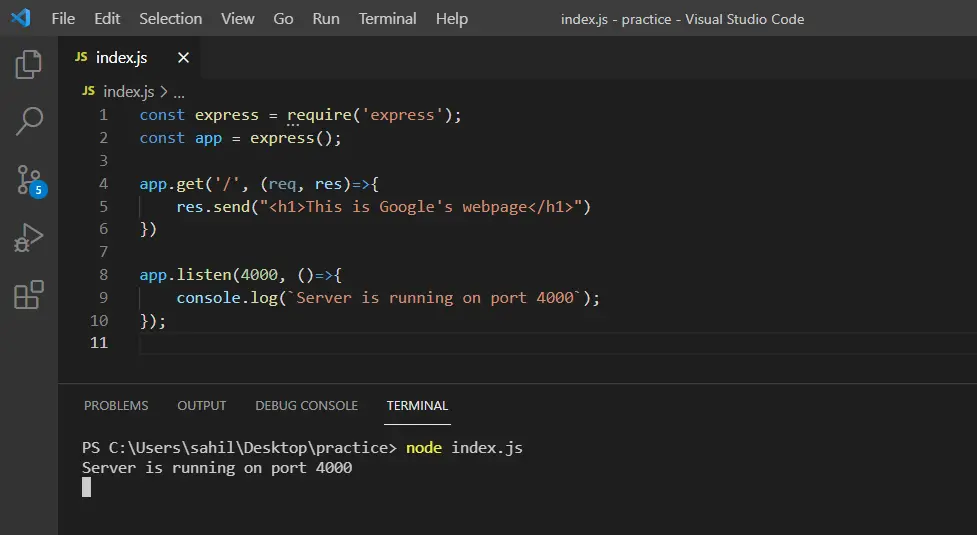Click line number 4 in the gutter
The width and height of the screenshot is (977, 535).
(103, 184)
